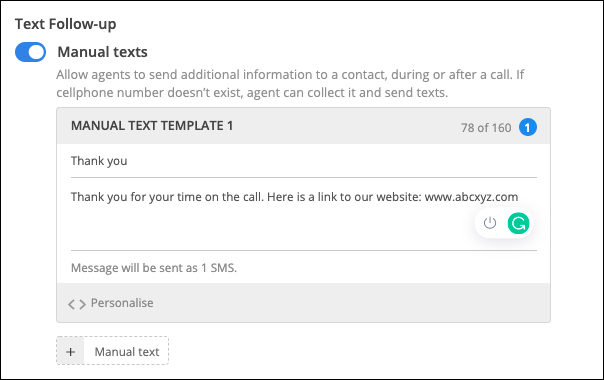Click the Manual texts label
The width and height of the screenshot is (604, 380).
tap(102, 52)
